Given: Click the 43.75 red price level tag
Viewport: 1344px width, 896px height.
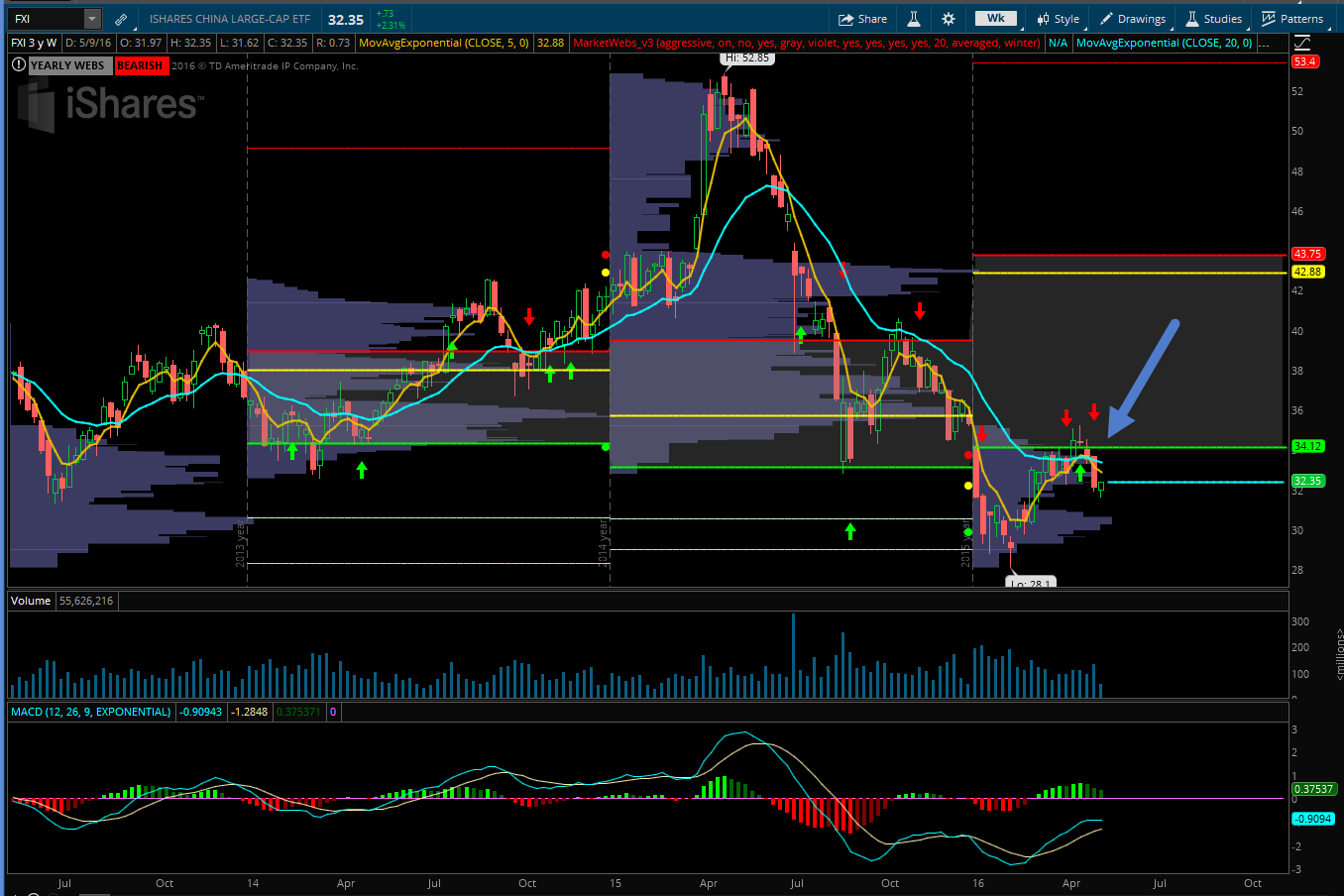Looking at the screenshot, I should pyautogui.click(x=1307, y=254).
